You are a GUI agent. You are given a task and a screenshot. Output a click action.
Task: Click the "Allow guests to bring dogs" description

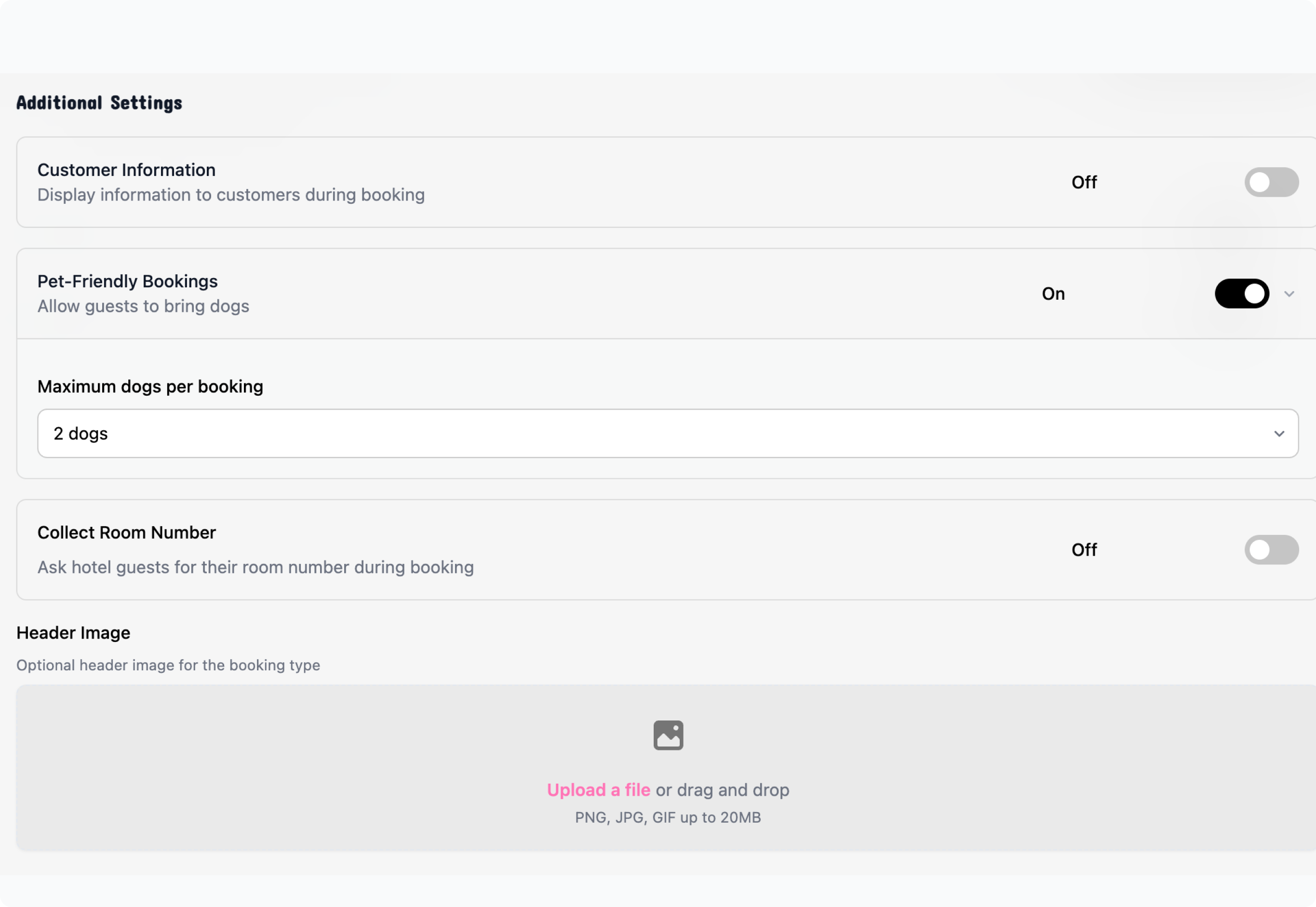point(143,307)
